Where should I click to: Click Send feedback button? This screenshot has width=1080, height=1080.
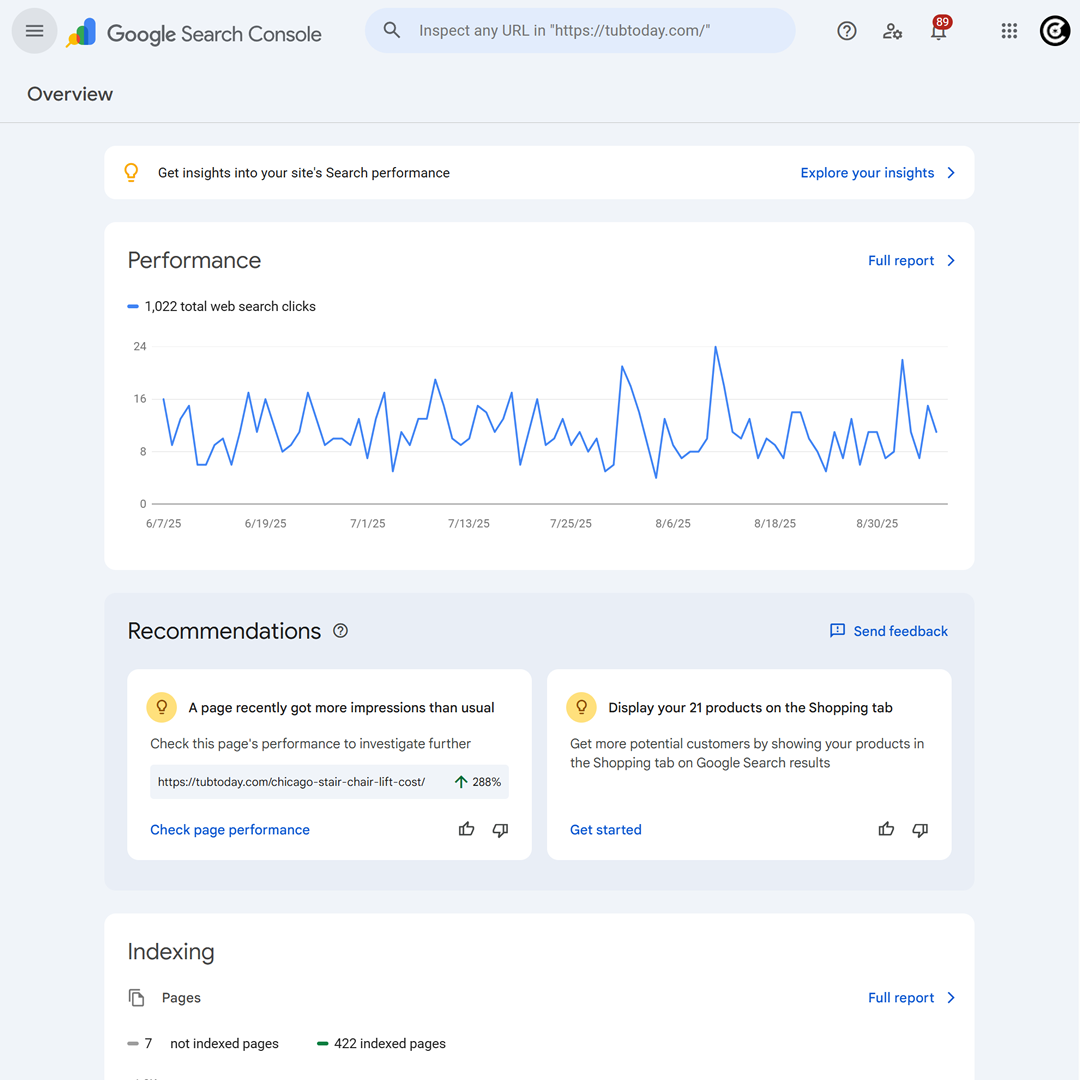point(889,631)
